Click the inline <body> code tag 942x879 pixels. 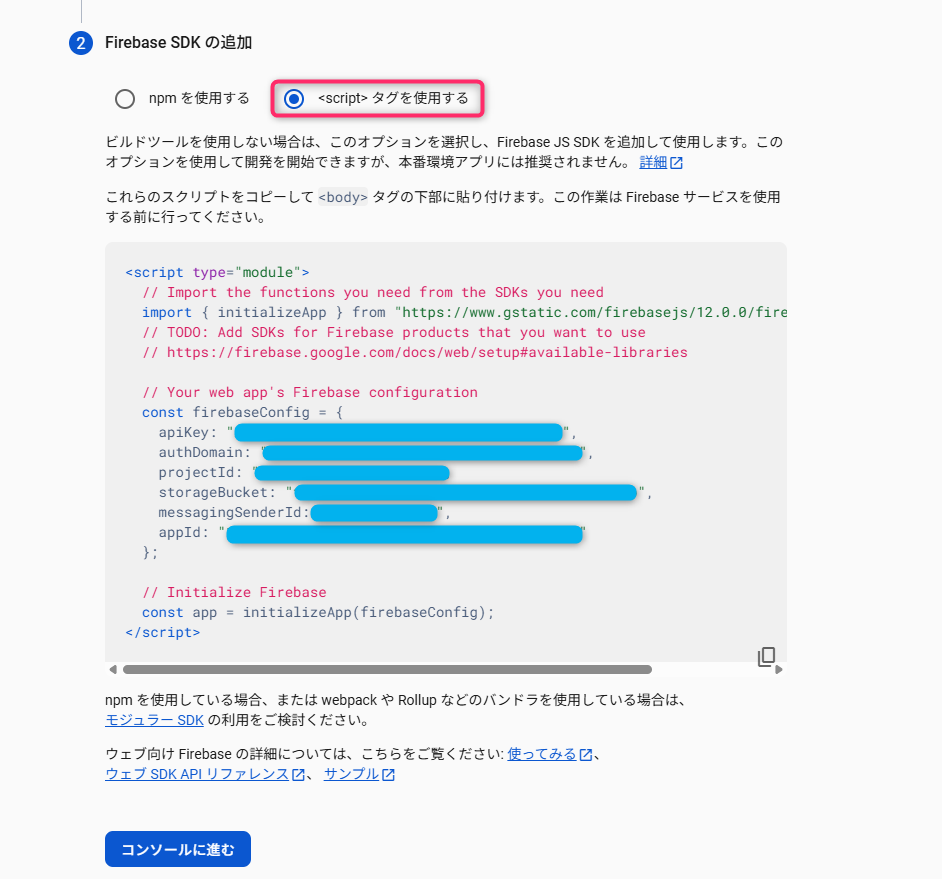click(x=342, y=197)
